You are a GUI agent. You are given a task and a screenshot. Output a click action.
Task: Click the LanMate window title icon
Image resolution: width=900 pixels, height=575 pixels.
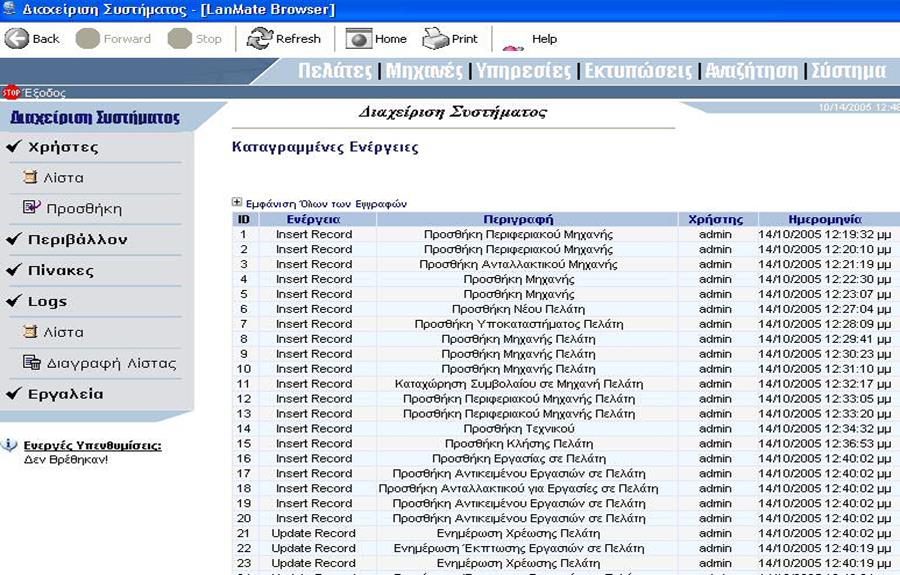tap(9, 8)
